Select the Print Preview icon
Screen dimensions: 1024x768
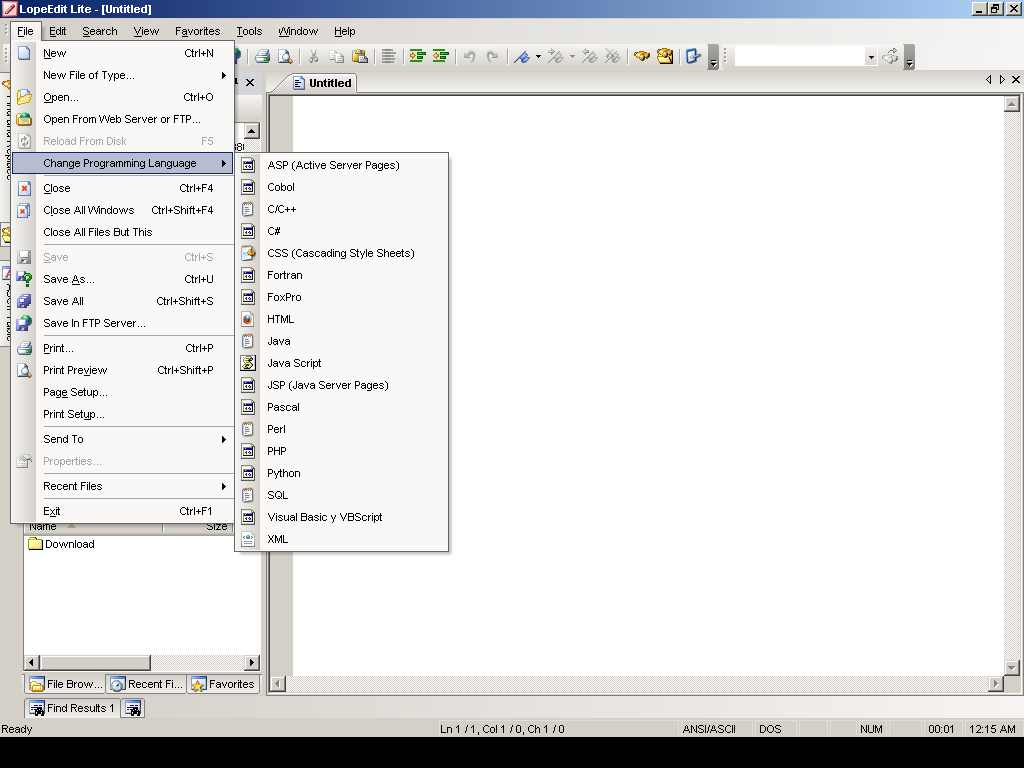point(285,56)
